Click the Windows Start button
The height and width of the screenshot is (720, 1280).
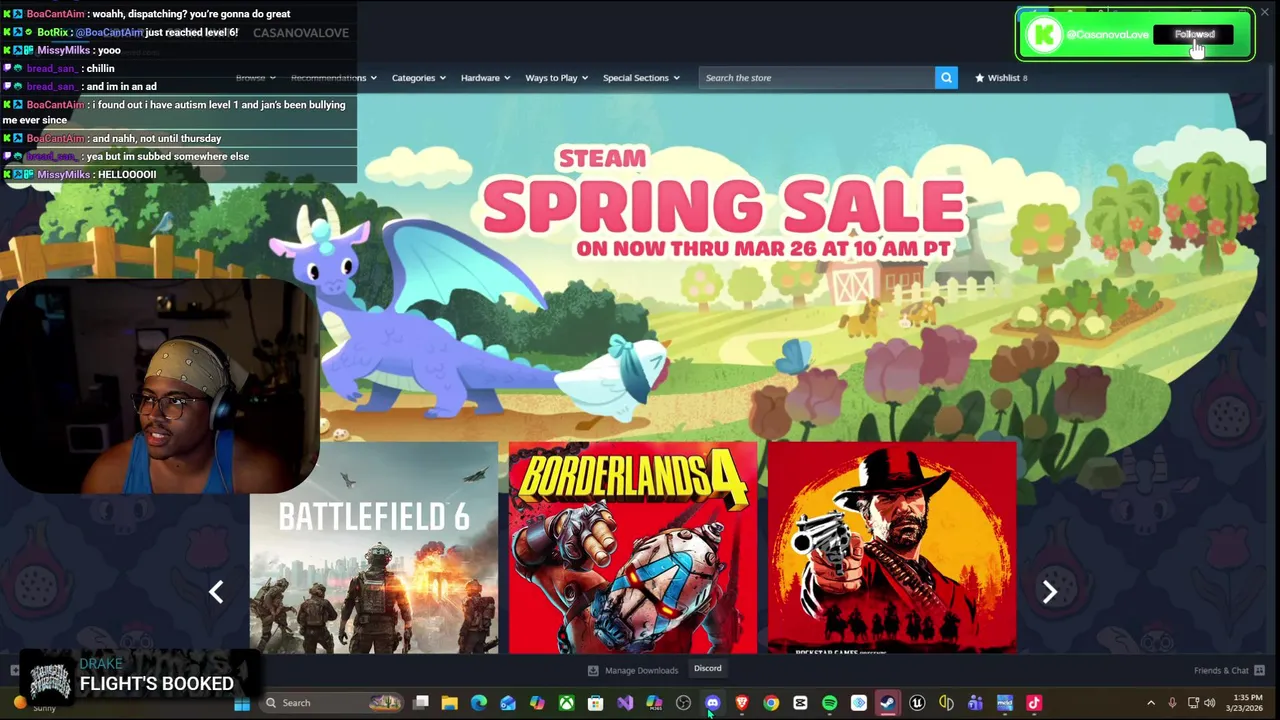click(x=242, y=703)
